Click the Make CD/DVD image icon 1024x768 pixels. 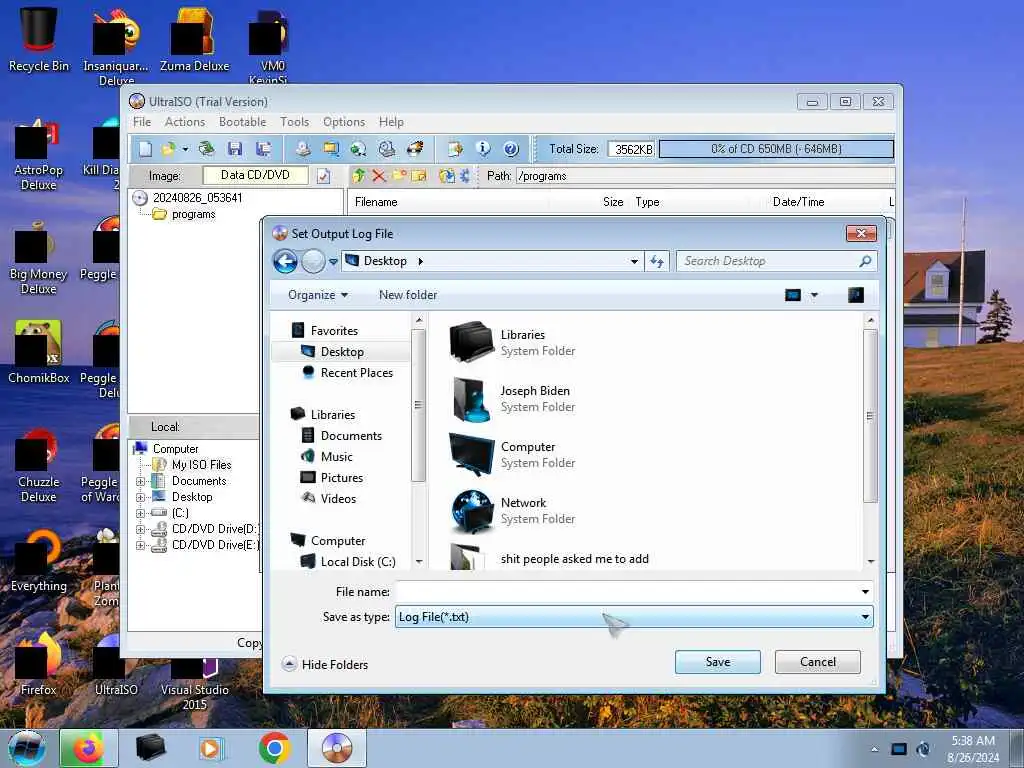click(x=302, y=149)
